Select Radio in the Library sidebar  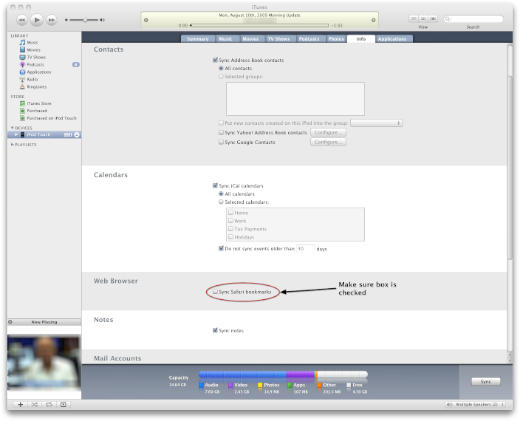click(x=29, y=79)
